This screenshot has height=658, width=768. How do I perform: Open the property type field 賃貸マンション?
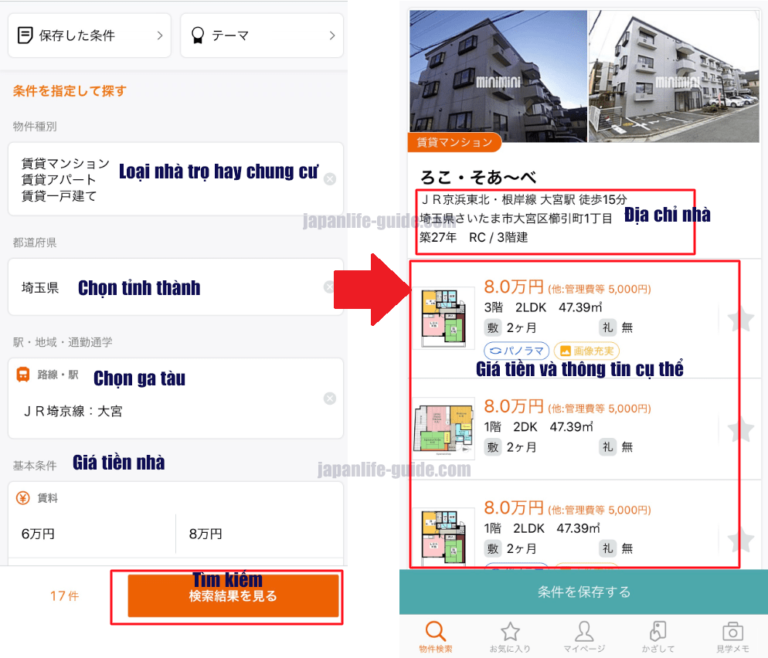(175, 179)
